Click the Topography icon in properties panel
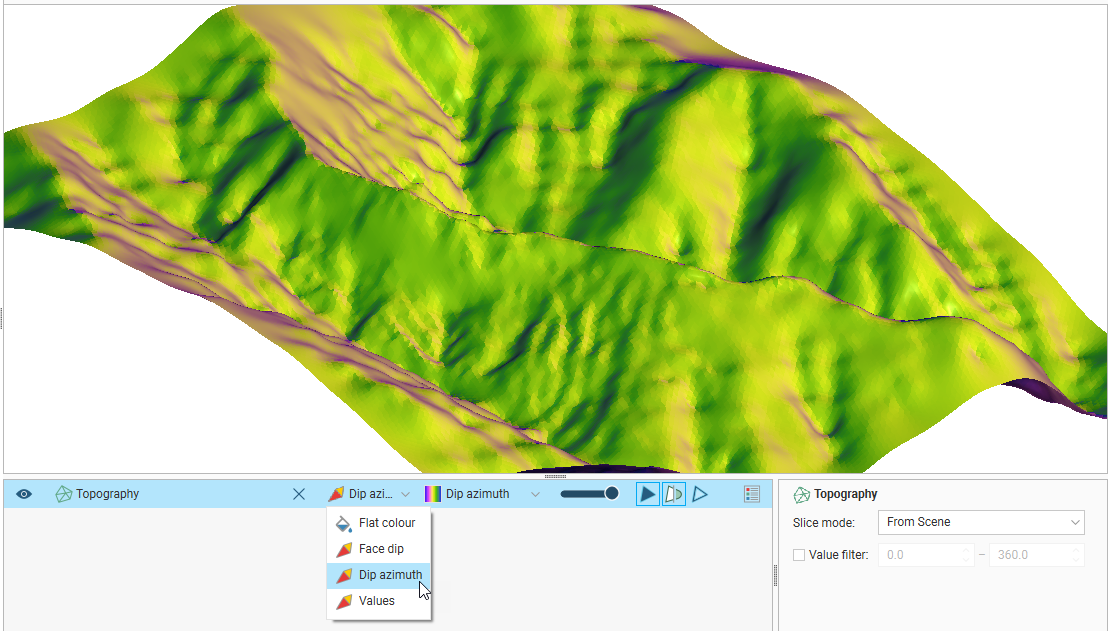1108x631 pixels. pos(801,494)
